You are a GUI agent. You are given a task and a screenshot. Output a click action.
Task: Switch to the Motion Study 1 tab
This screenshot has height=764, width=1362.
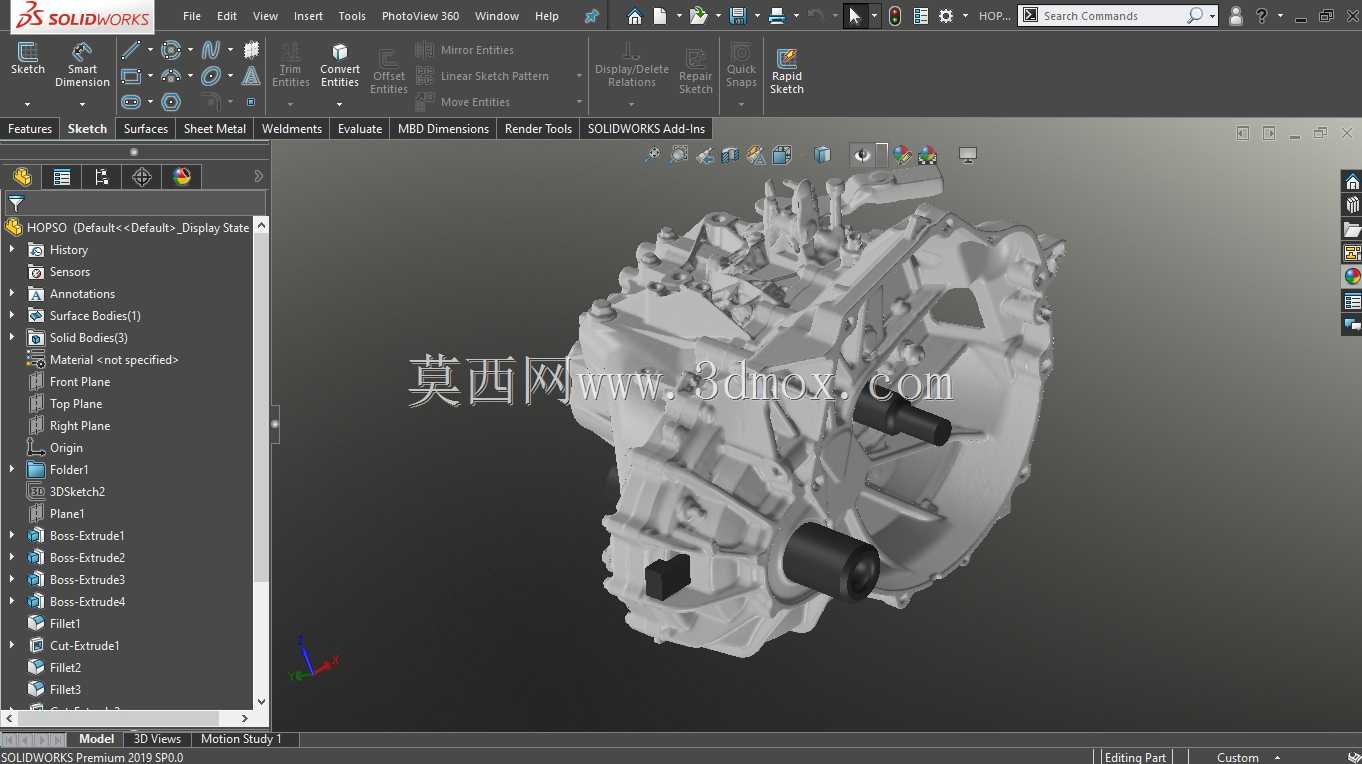pos(241,739)
